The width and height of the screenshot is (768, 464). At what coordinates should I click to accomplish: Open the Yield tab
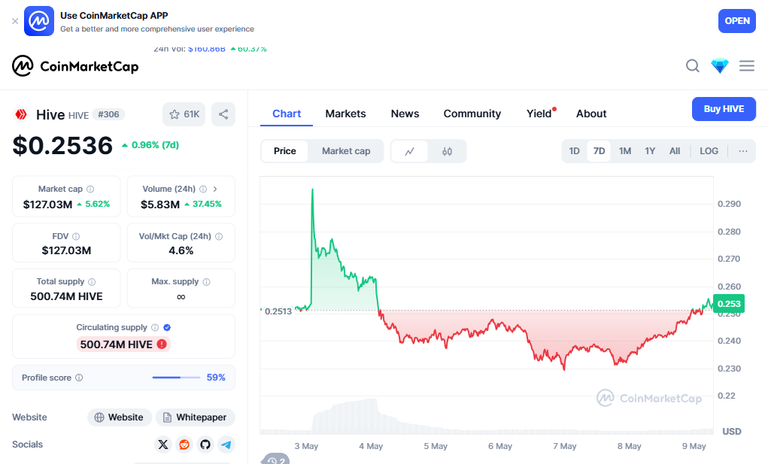539,114
